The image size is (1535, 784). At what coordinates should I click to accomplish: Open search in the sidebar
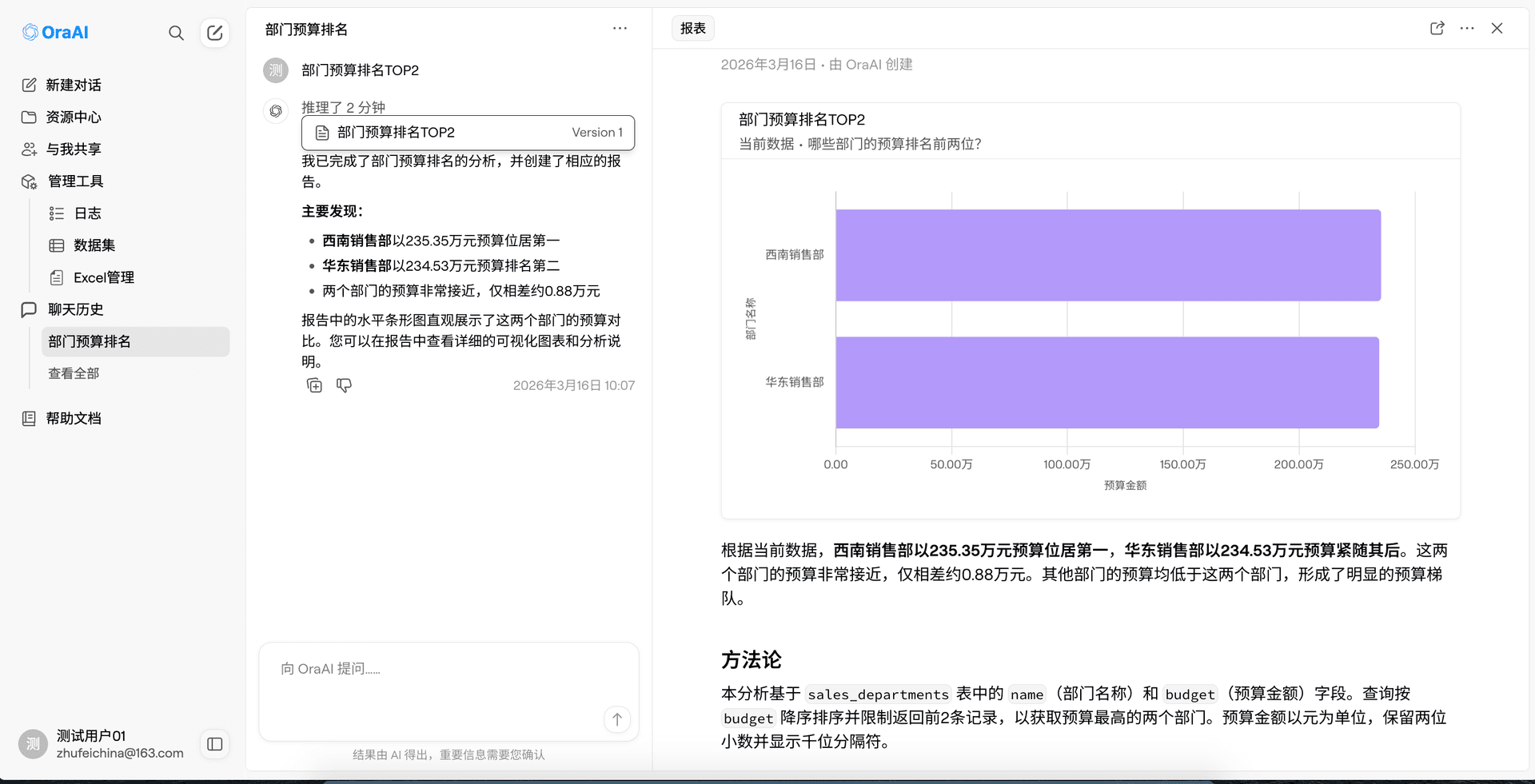point(176,33)
